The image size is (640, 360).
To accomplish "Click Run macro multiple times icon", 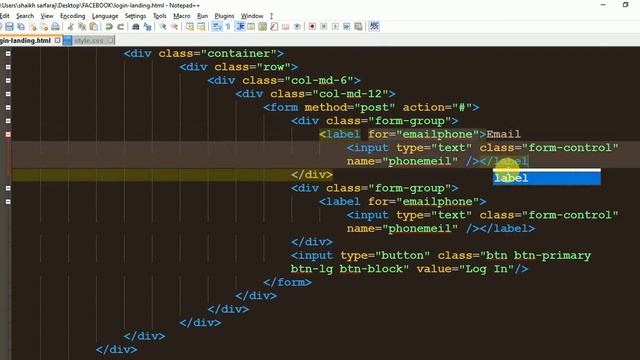I will [347, 27].
